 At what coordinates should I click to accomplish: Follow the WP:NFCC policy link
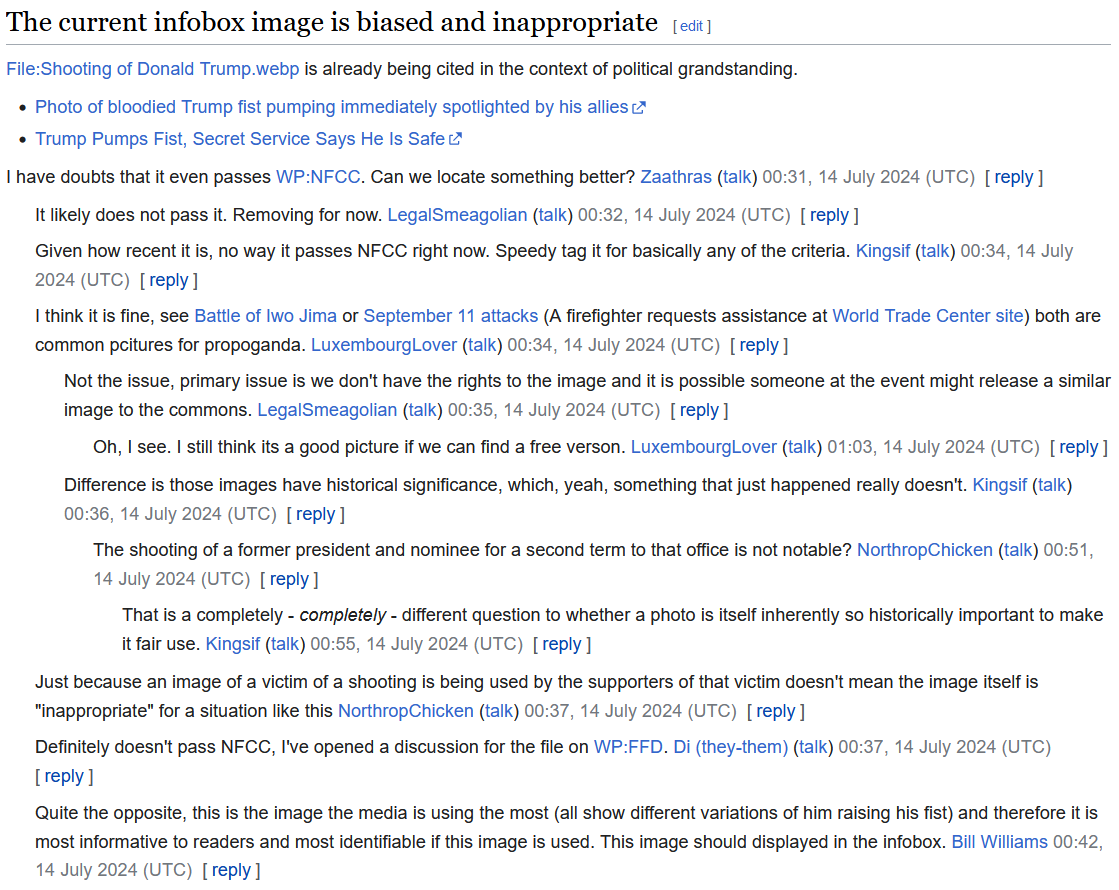pos(318,177)
